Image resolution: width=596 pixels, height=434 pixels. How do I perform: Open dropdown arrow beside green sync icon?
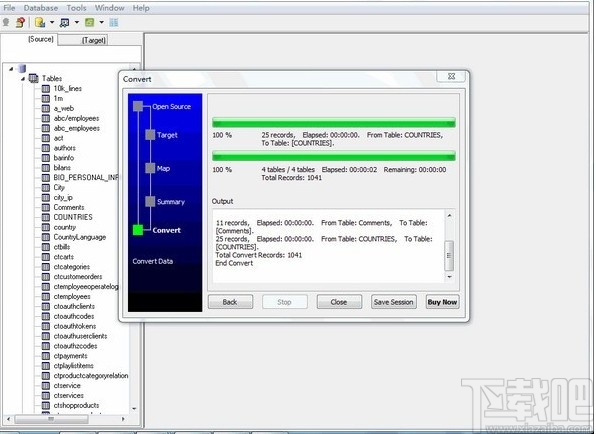click(101, 22)
